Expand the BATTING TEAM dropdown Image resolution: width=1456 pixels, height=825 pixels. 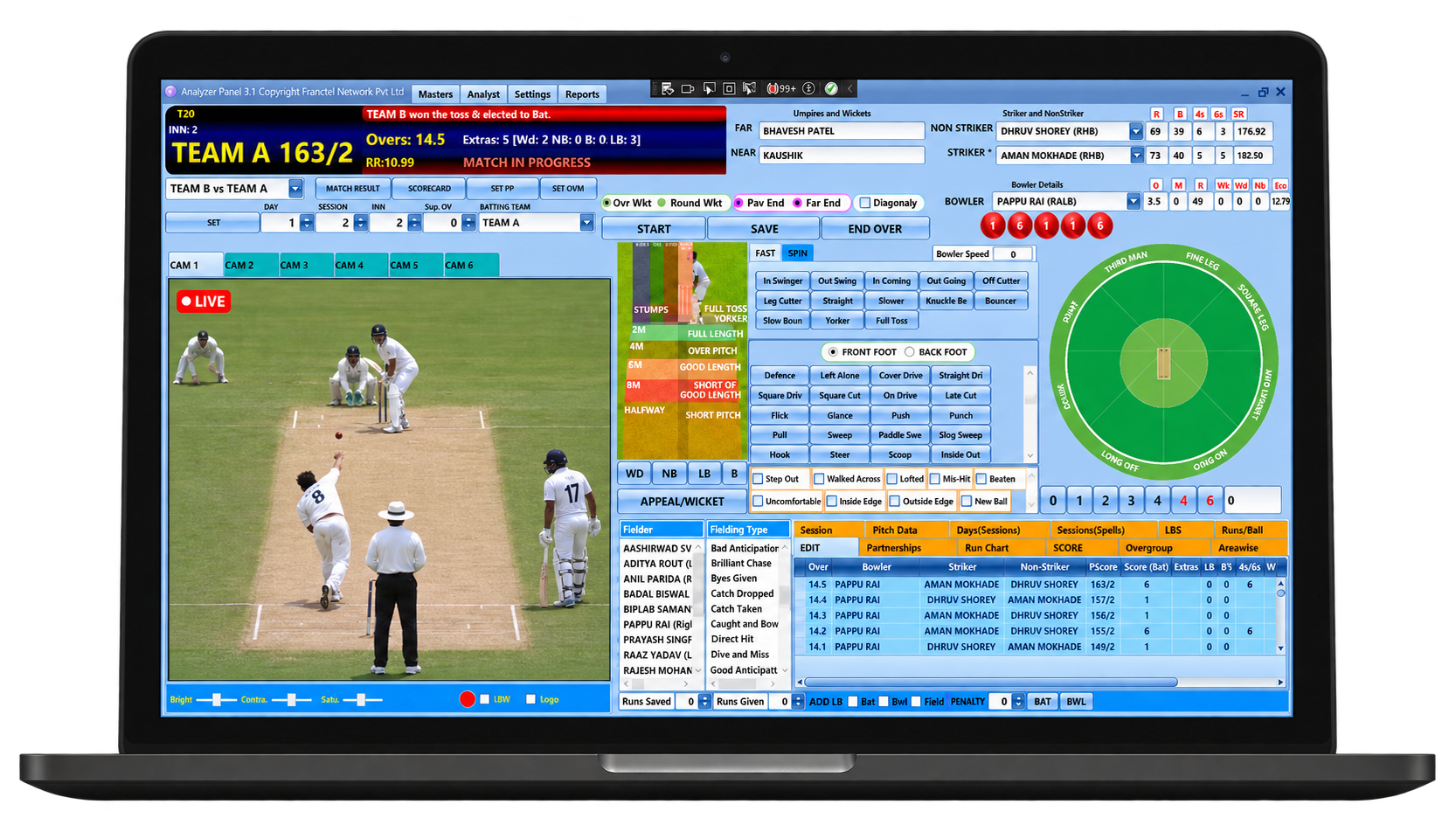click(586, 223)
